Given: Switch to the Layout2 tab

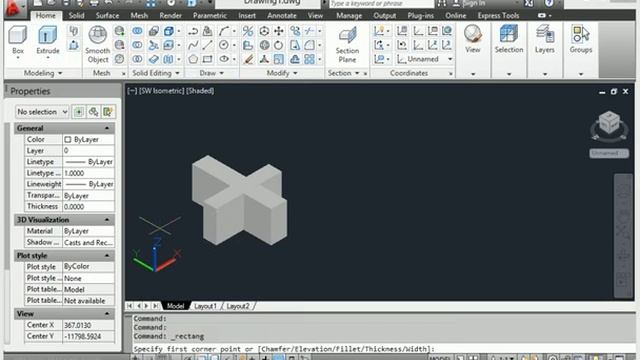Looking at the screenshot, I should click(x=238, y=306).
